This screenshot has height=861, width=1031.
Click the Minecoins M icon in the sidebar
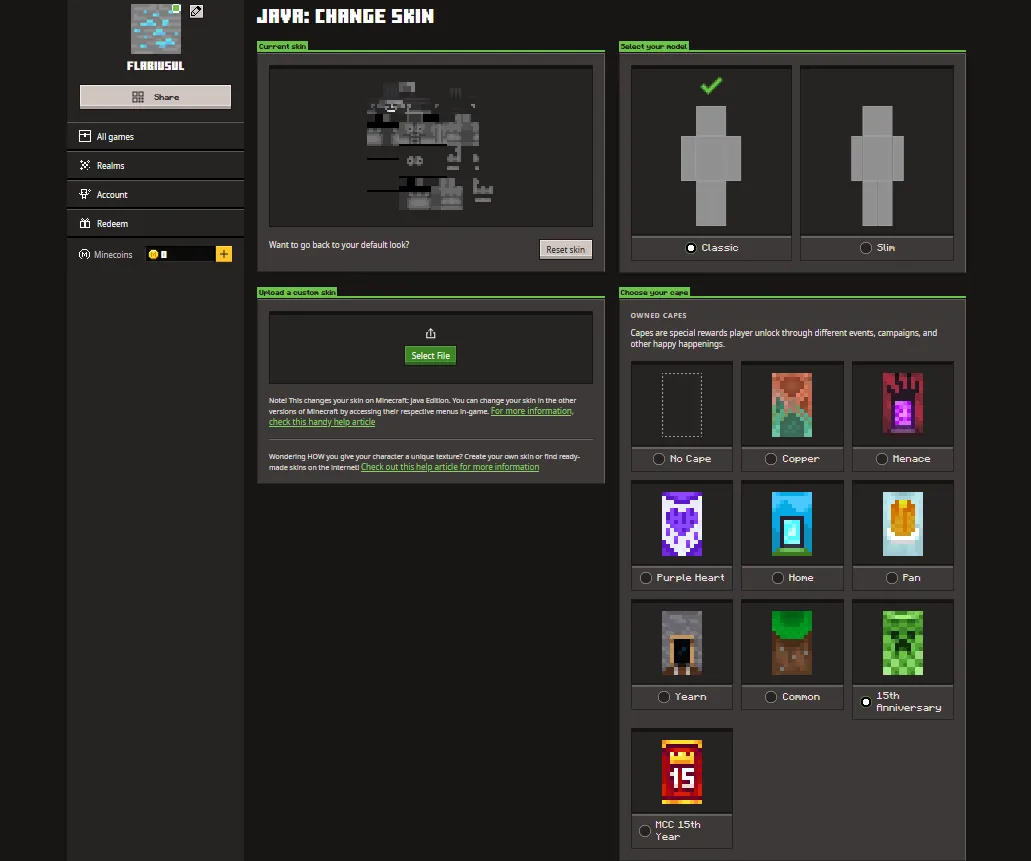84,254
